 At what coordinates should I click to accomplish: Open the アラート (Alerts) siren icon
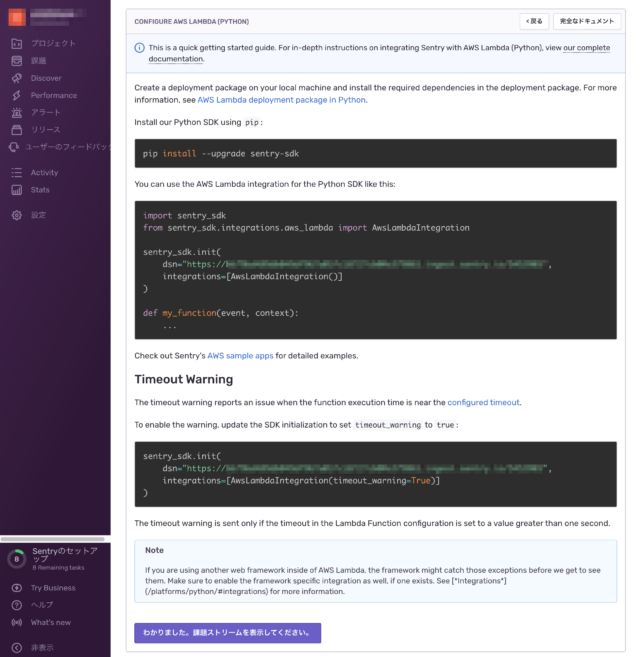click(x=16, y=112)
